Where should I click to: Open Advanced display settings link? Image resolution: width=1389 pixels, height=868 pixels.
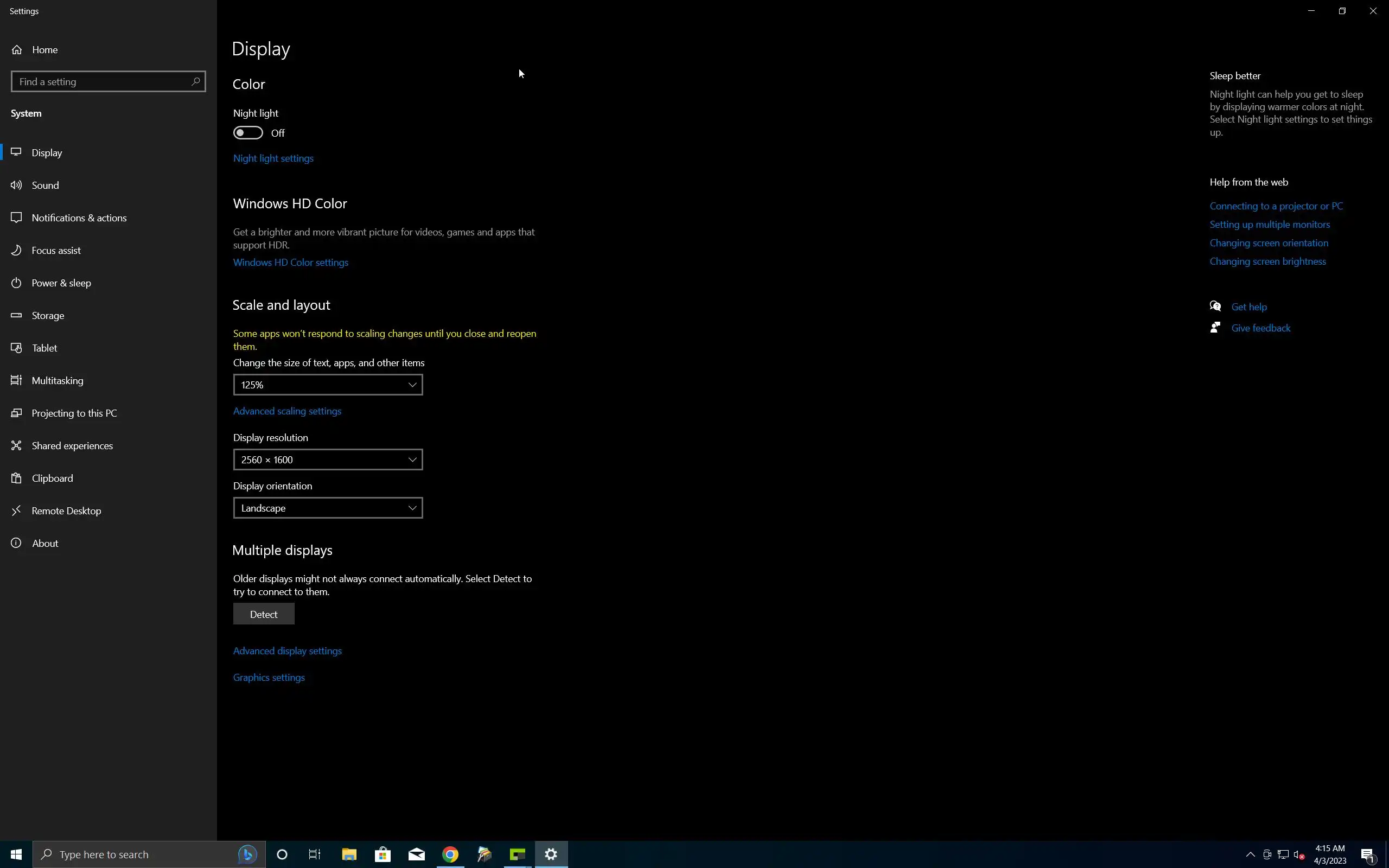pyautogui.click(x=287, y=650)
